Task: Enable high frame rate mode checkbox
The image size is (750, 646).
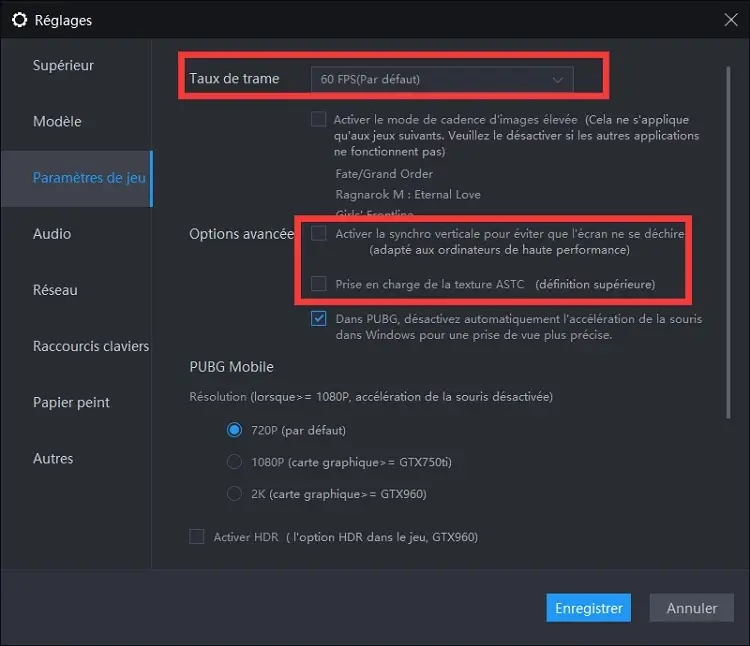Action: (318, 119)
